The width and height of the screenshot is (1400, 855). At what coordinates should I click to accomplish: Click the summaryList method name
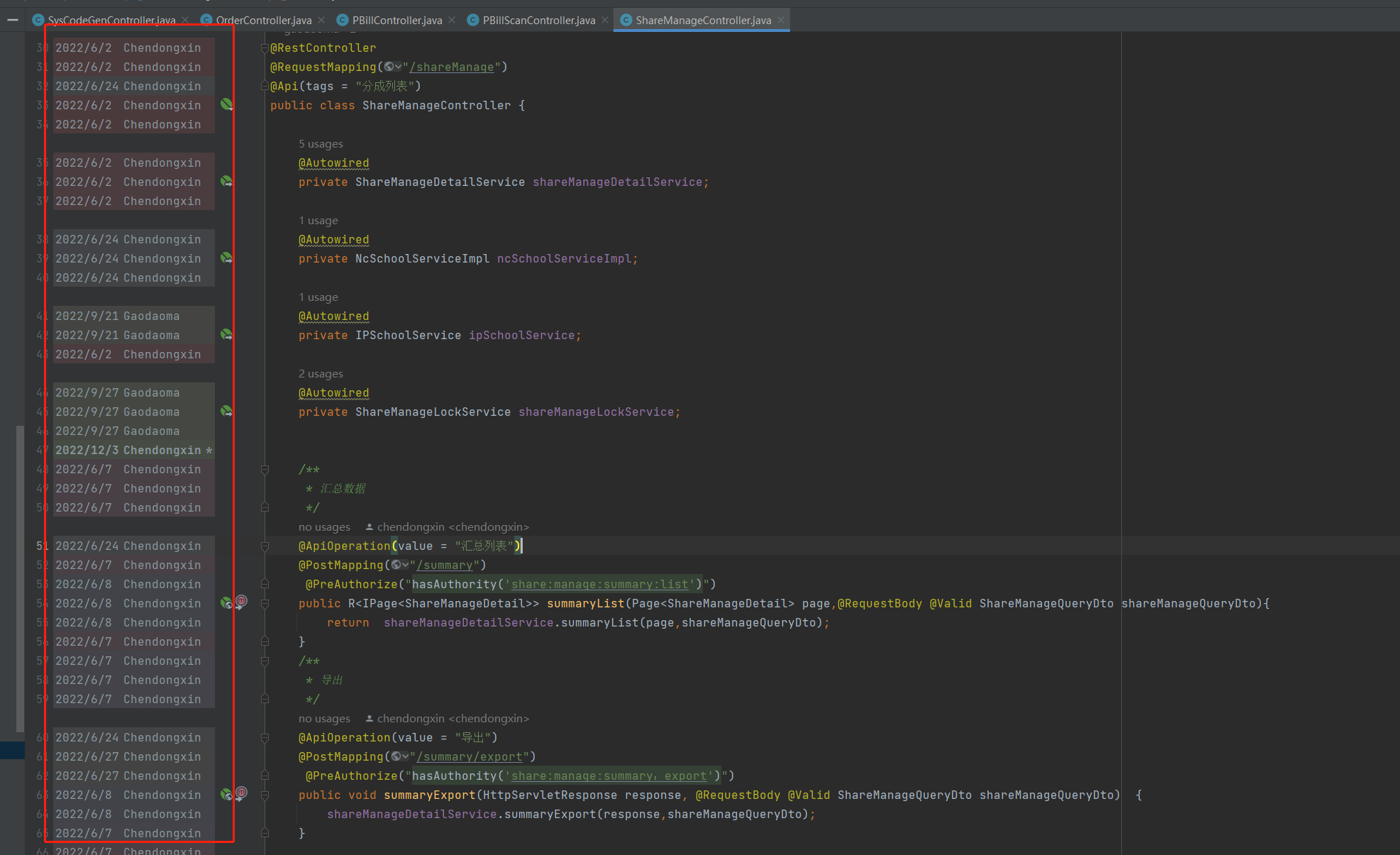coord(586,603)
